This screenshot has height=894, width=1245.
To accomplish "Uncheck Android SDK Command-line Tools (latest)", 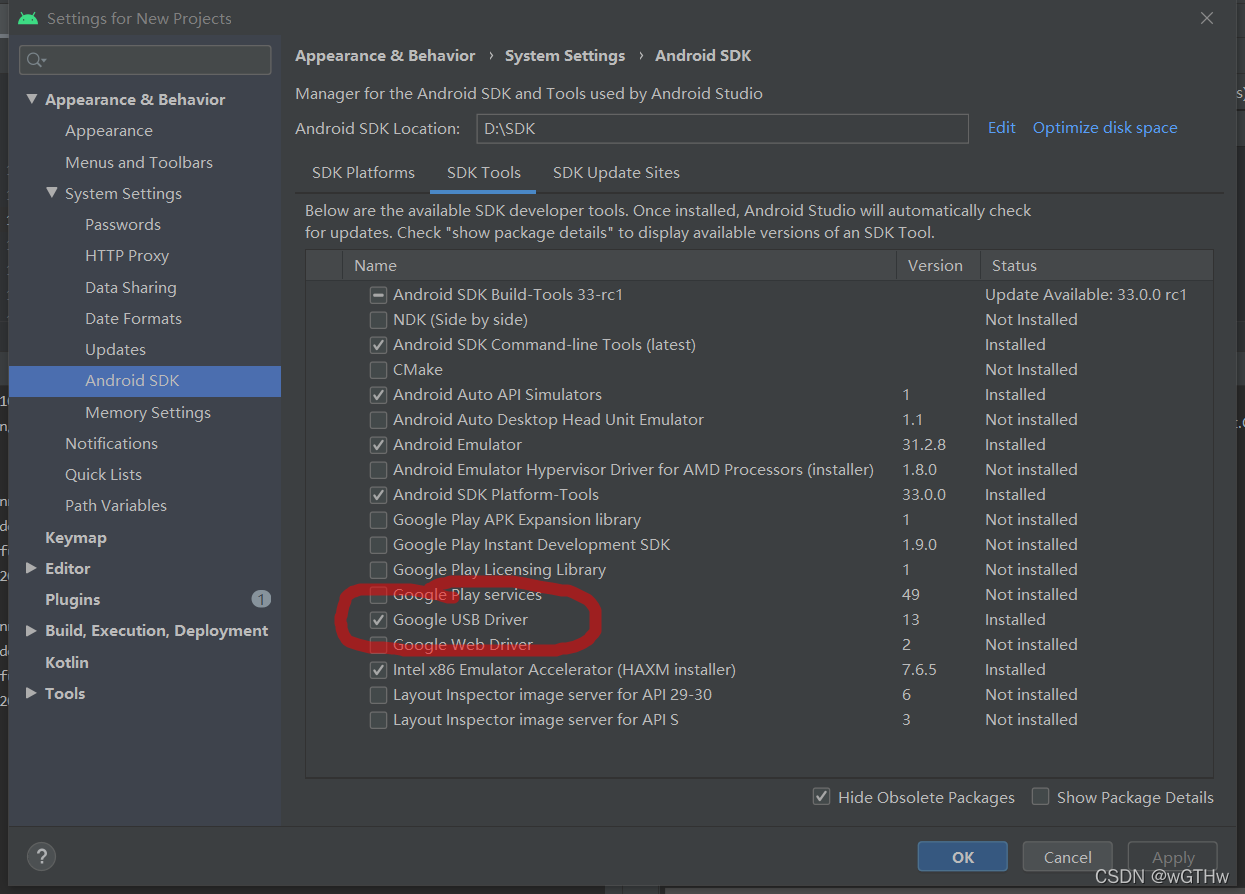I will (x=378, y=345).
